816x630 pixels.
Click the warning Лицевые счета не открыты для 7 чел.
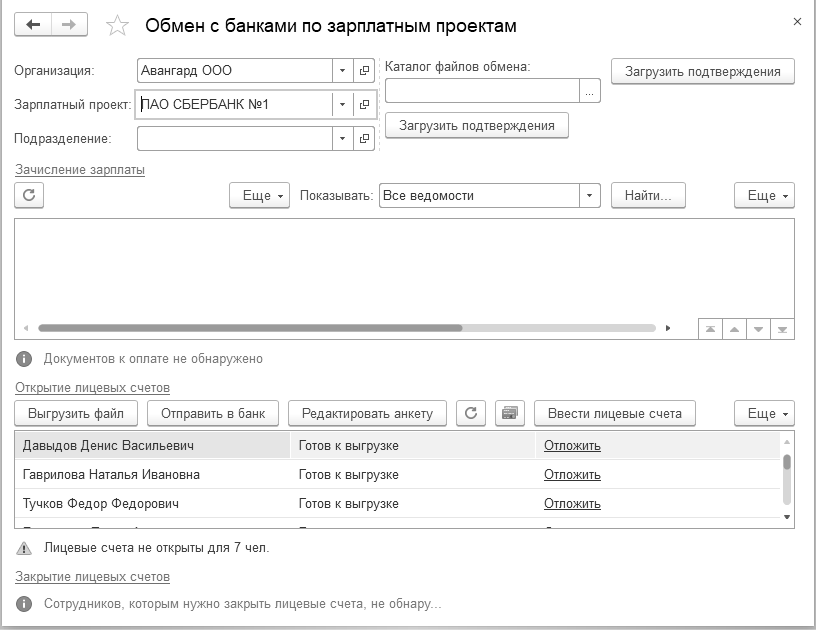156,547
